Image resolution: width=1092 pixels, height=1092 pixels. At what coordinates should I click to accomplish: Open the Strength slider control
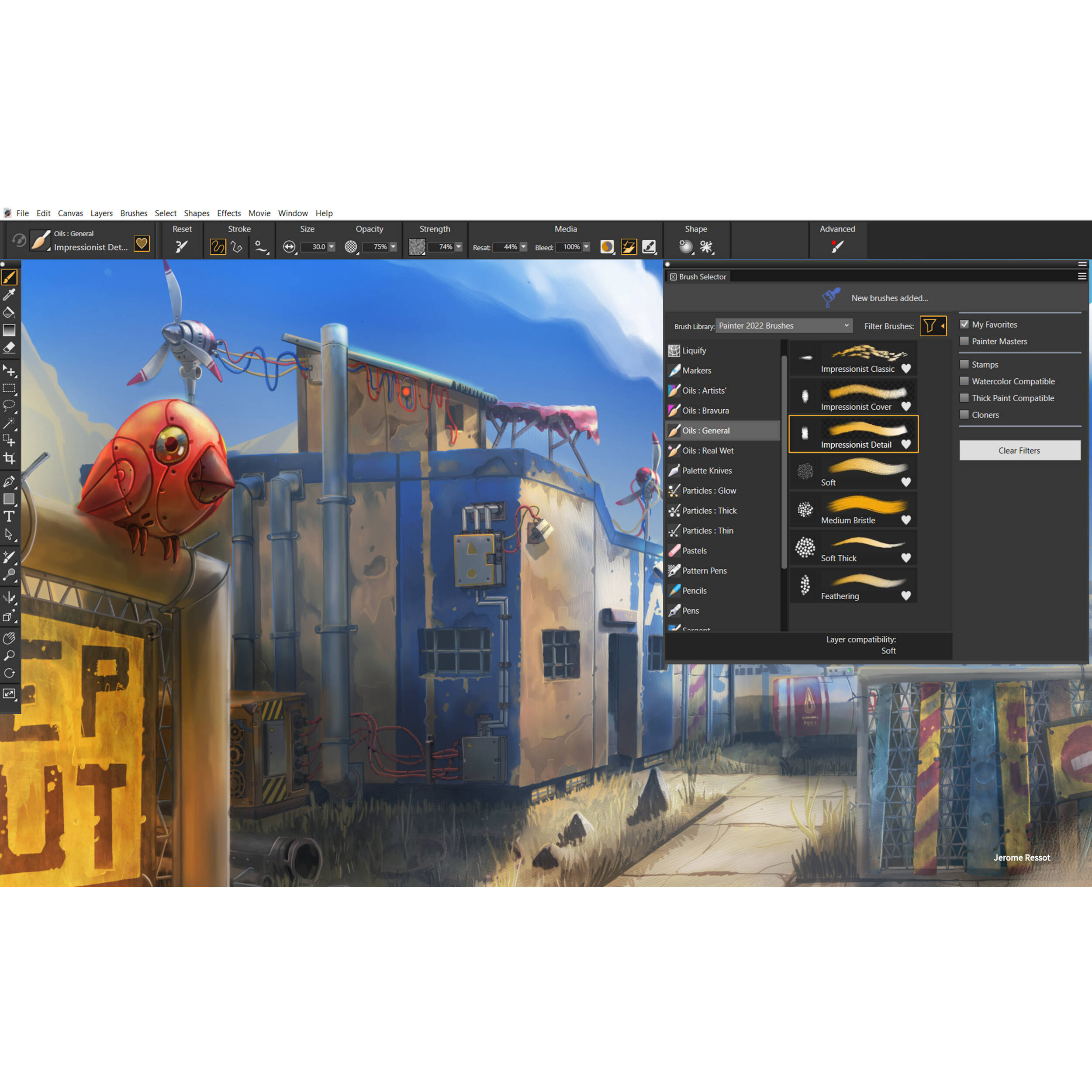459,247
